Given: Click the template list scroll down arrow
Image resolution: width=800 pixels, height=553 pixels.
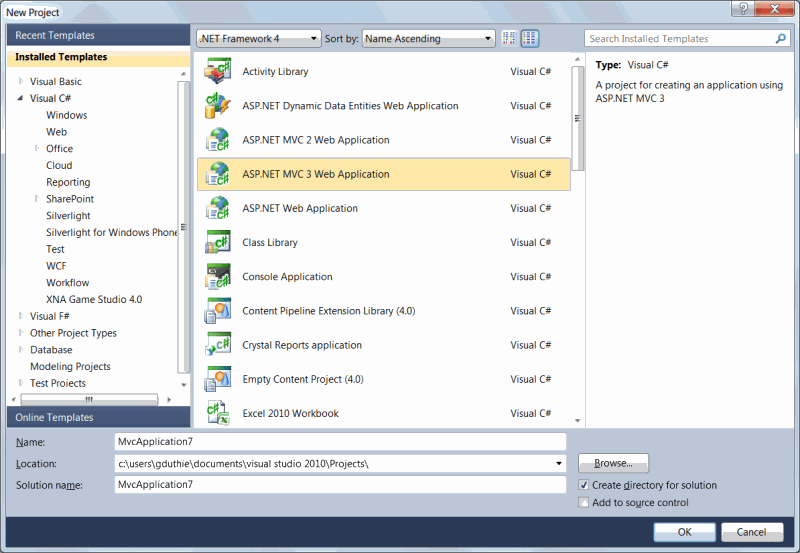Looking at the screenshot, I should (578, 421).
